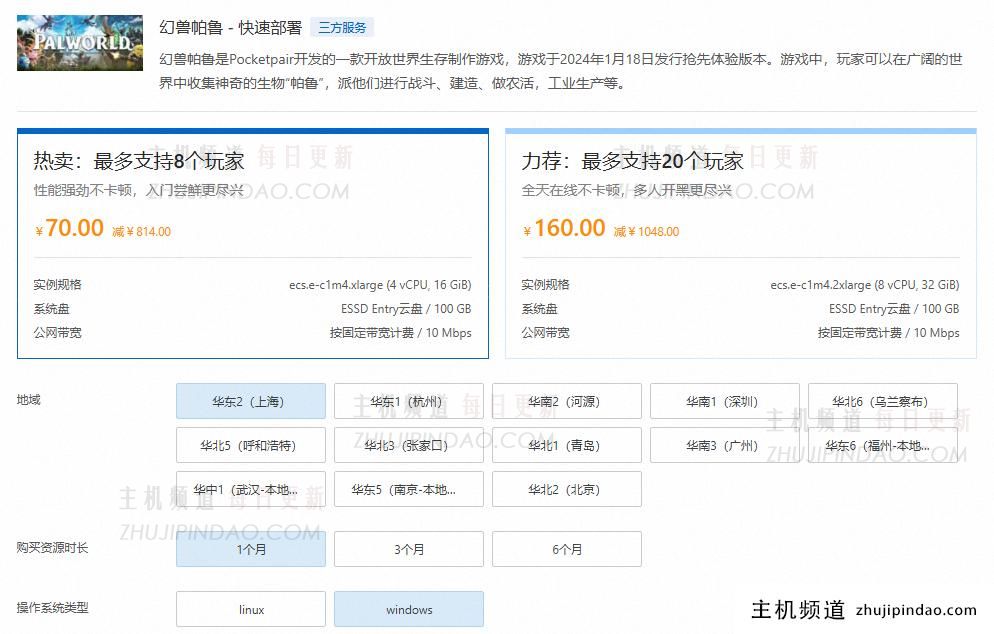Select the 最多支持20个玩家 plan card
Viewport: 994px width, 634px height.
(740, 243)
